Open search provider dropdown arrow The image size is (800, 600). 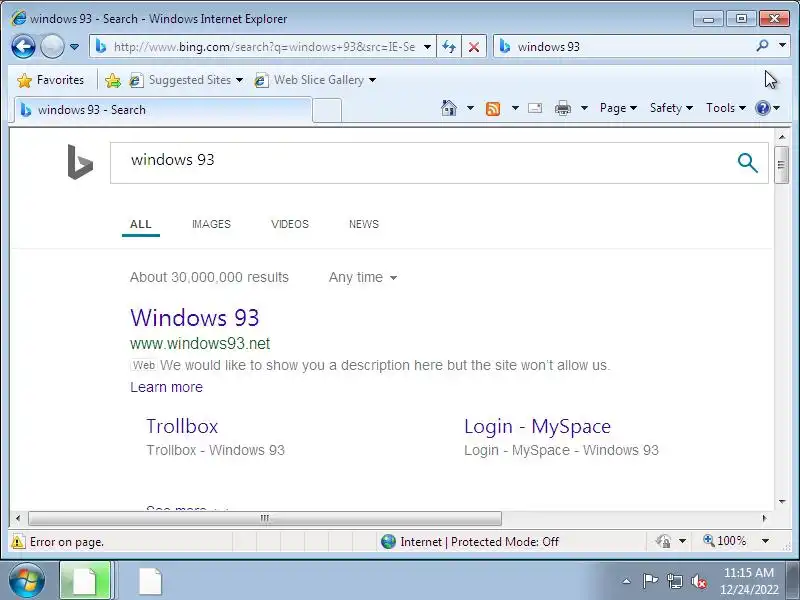[782, 45]
